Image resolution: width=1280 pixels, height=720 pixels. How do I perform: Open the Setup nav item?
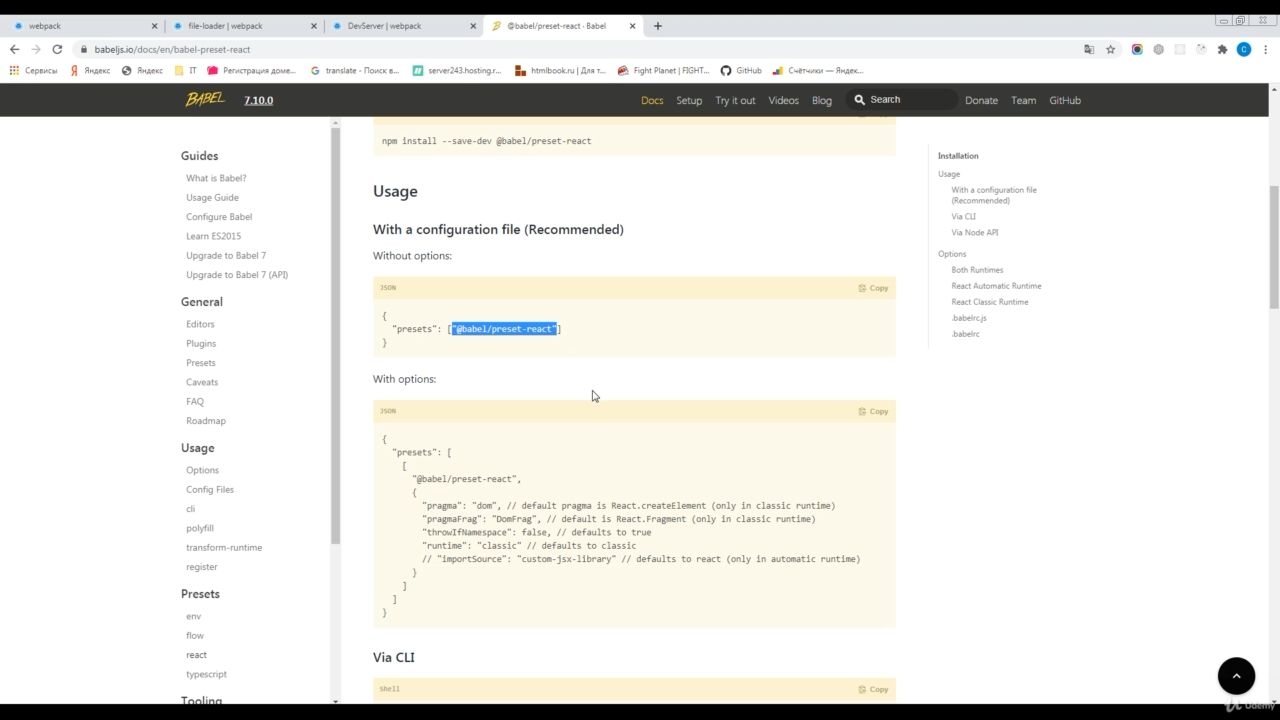pyautogui.click(x=689, y=100)
